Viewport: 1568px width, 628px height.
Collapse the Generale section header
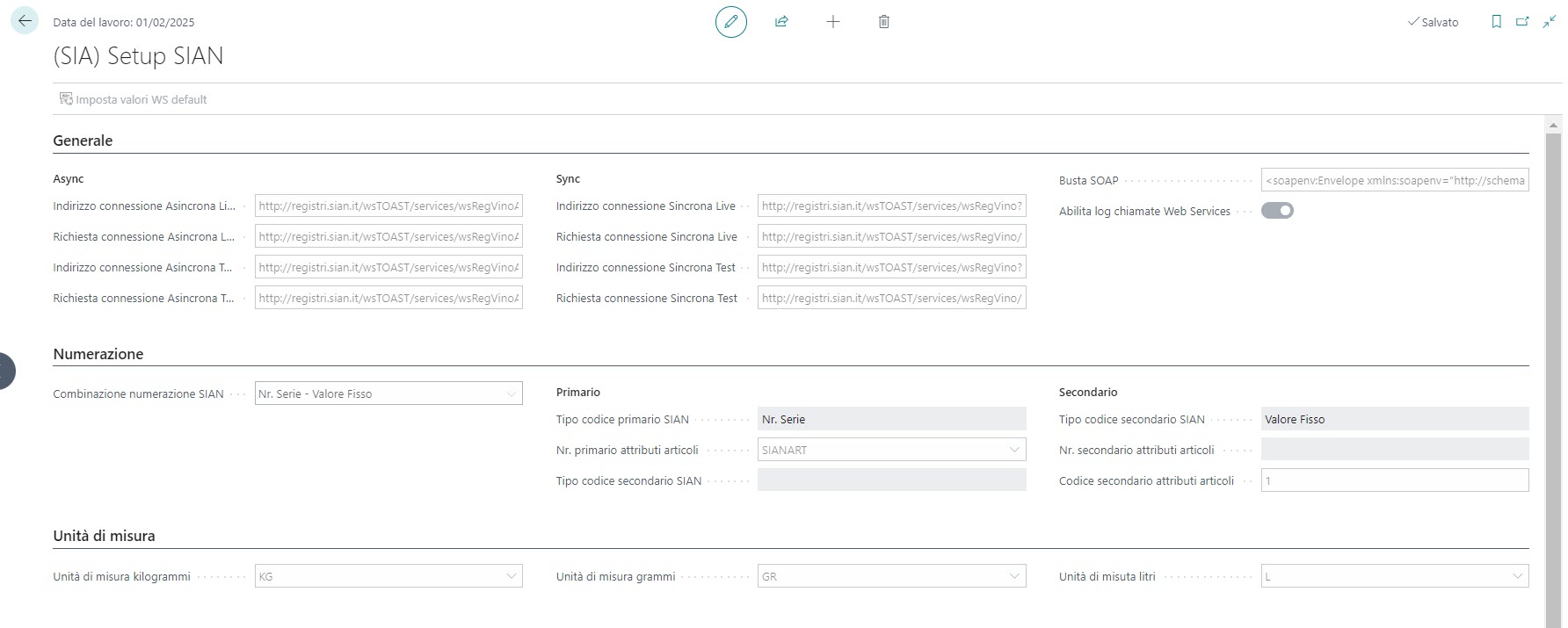83,141
